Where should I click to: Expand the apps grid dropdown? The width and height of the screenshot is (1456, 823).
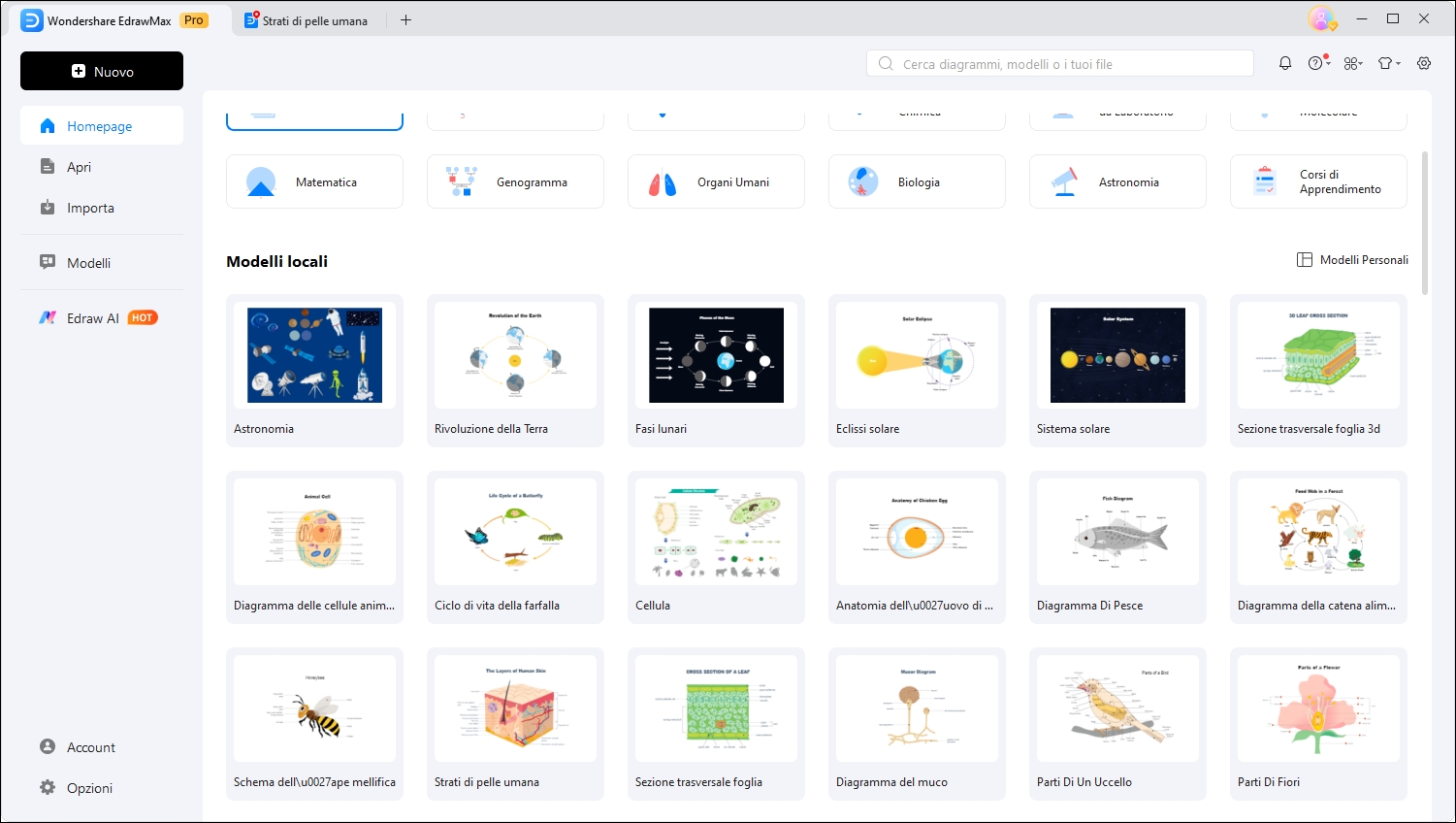pos(1353,63)
